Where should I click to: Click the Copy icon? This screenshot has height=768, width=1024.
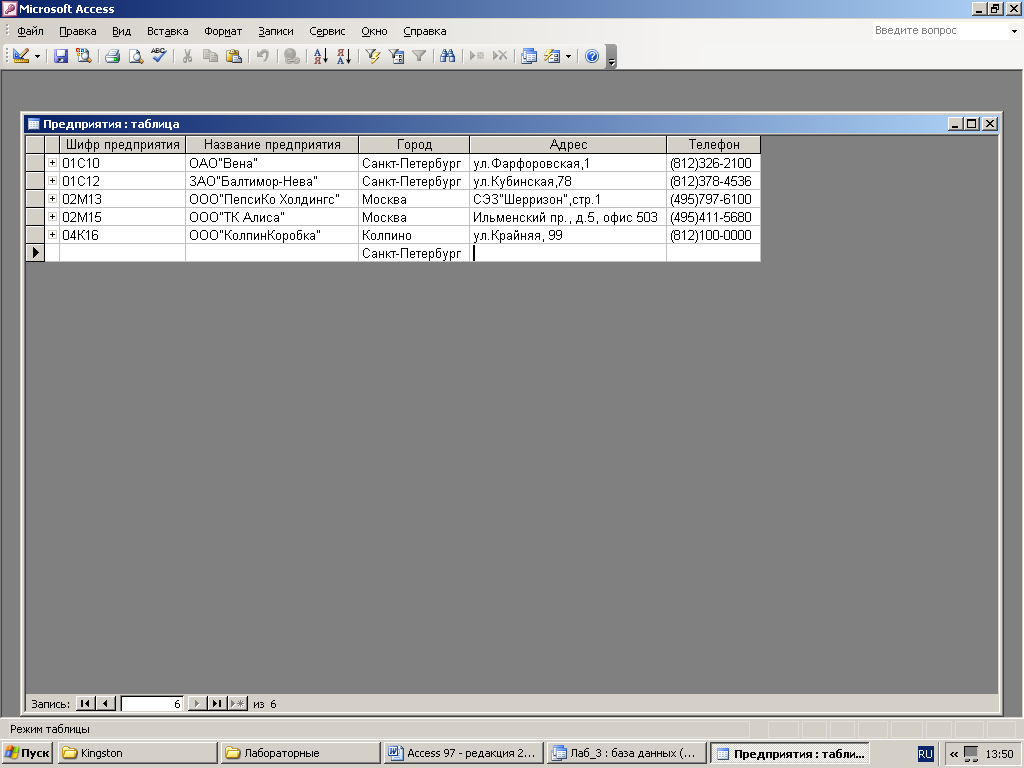click(x=210, y=56)
